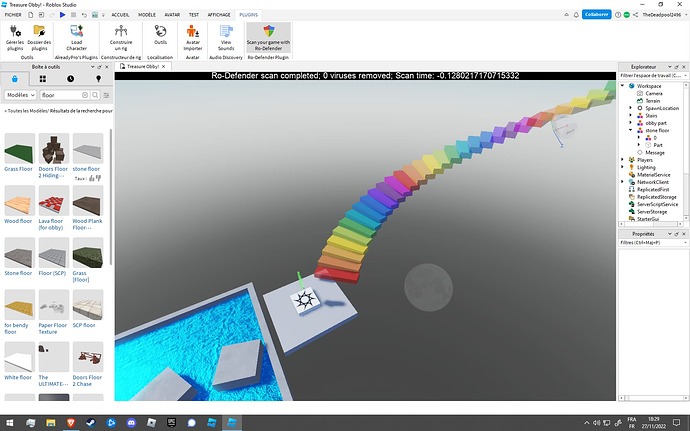Select Message in Explorer tree
Image resolution: width=690 pixels, height=431 pixels.
[x=655, y=152]
